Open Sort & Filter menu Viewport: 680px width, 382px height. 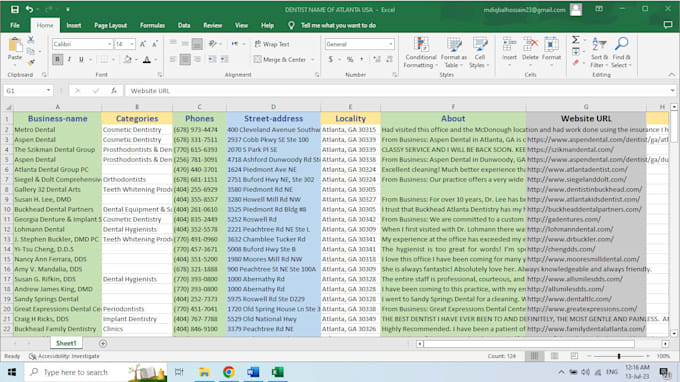click(599, 52)
